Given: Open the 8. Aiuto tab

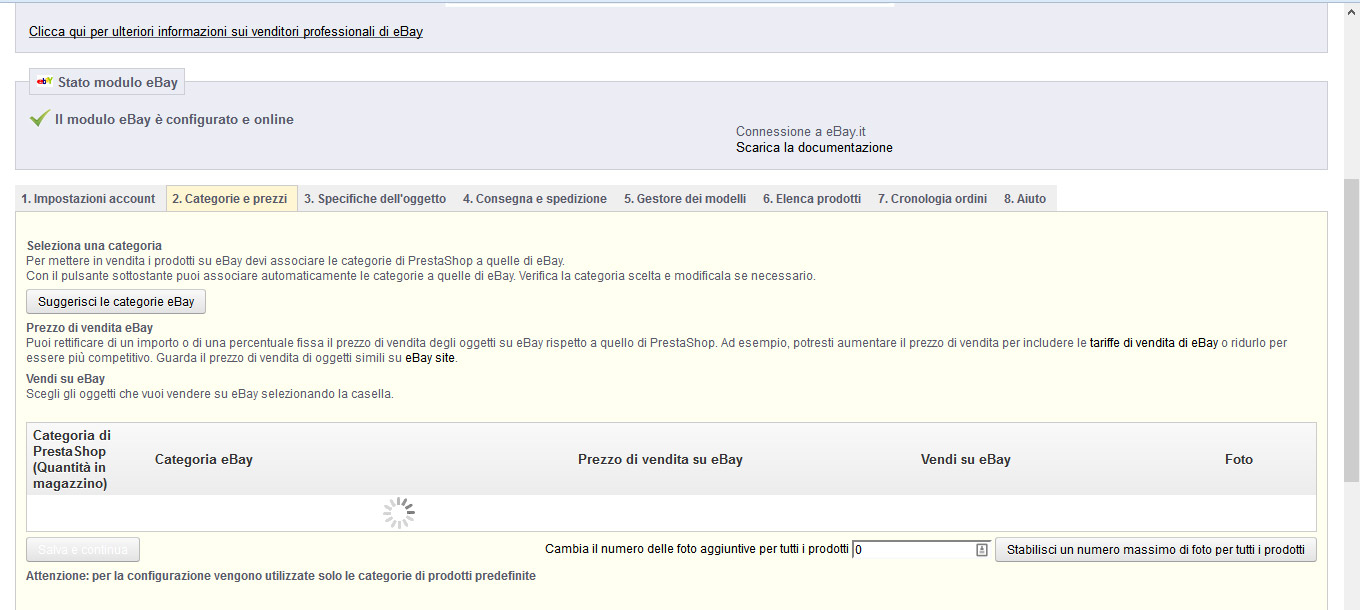Looking at the screenshot, I should [x=1025, y=199].
